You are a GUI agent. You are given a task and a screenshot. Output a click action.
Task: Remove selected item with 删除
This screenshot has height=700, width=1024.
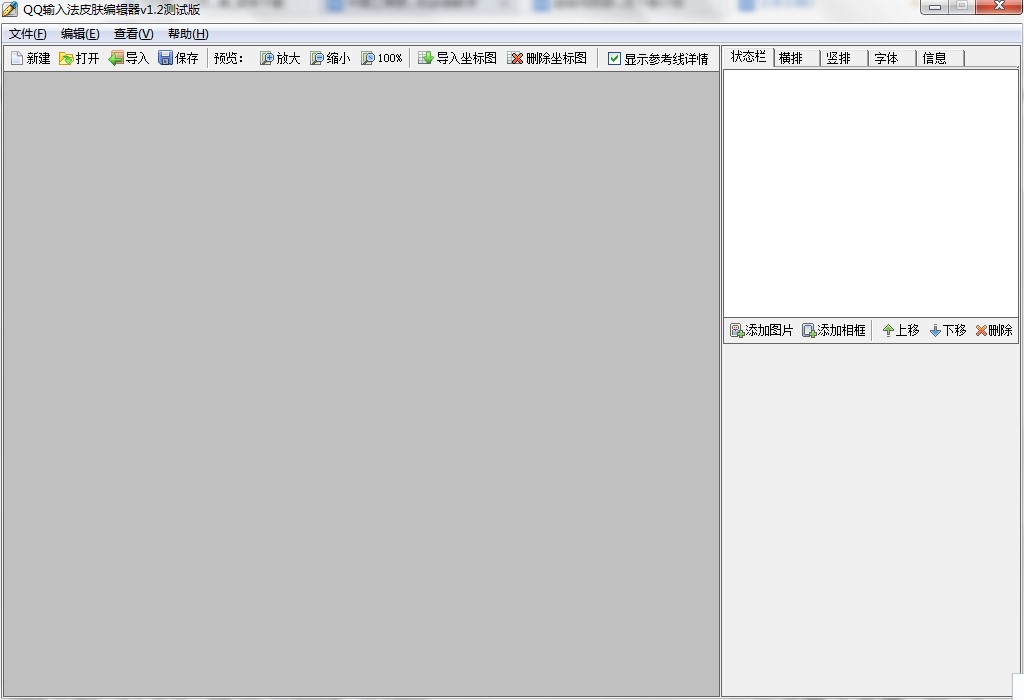(994, 330)
